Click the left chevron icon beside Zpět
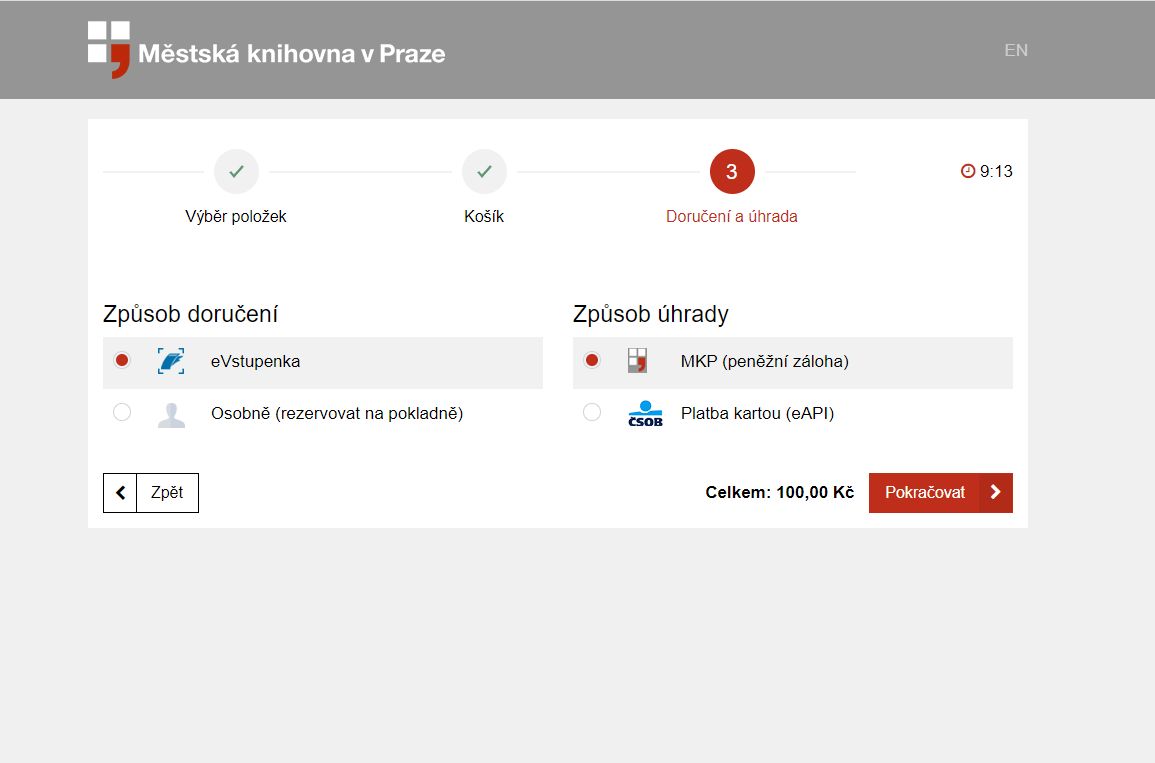1155x763 pixels. (120, 493)
